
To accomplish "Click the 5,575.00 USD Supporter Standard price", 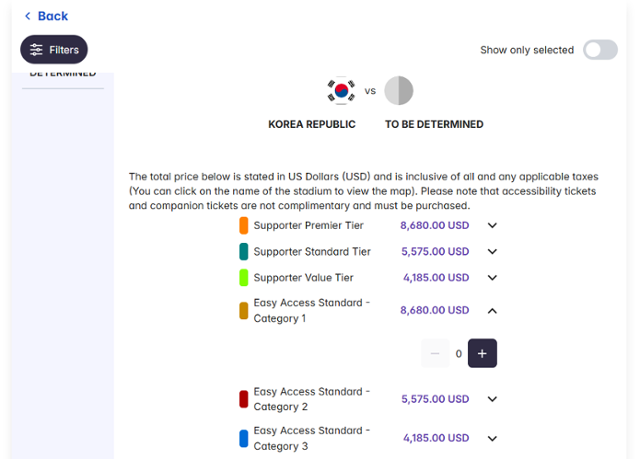I will coord(435,252).
